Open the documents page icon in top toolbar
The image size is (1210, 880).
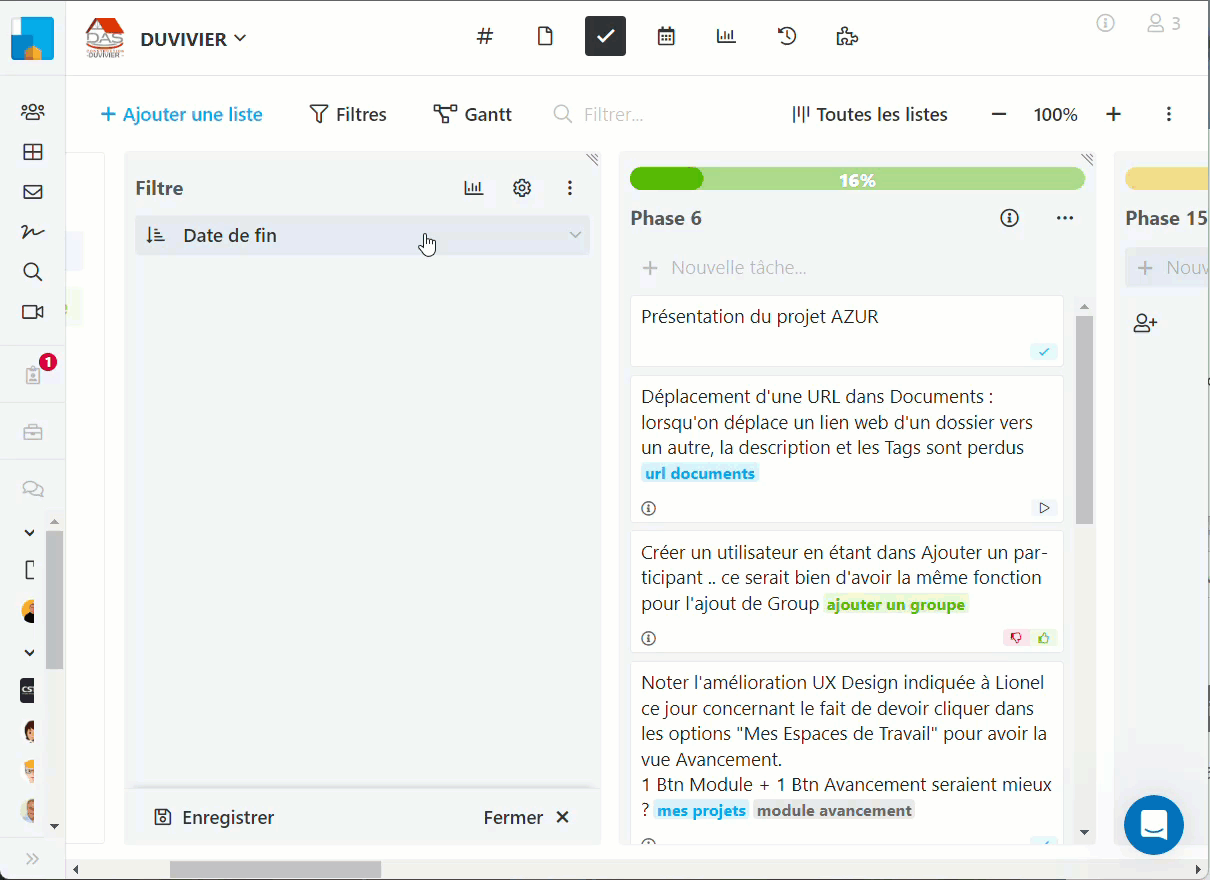click(545, 37)
